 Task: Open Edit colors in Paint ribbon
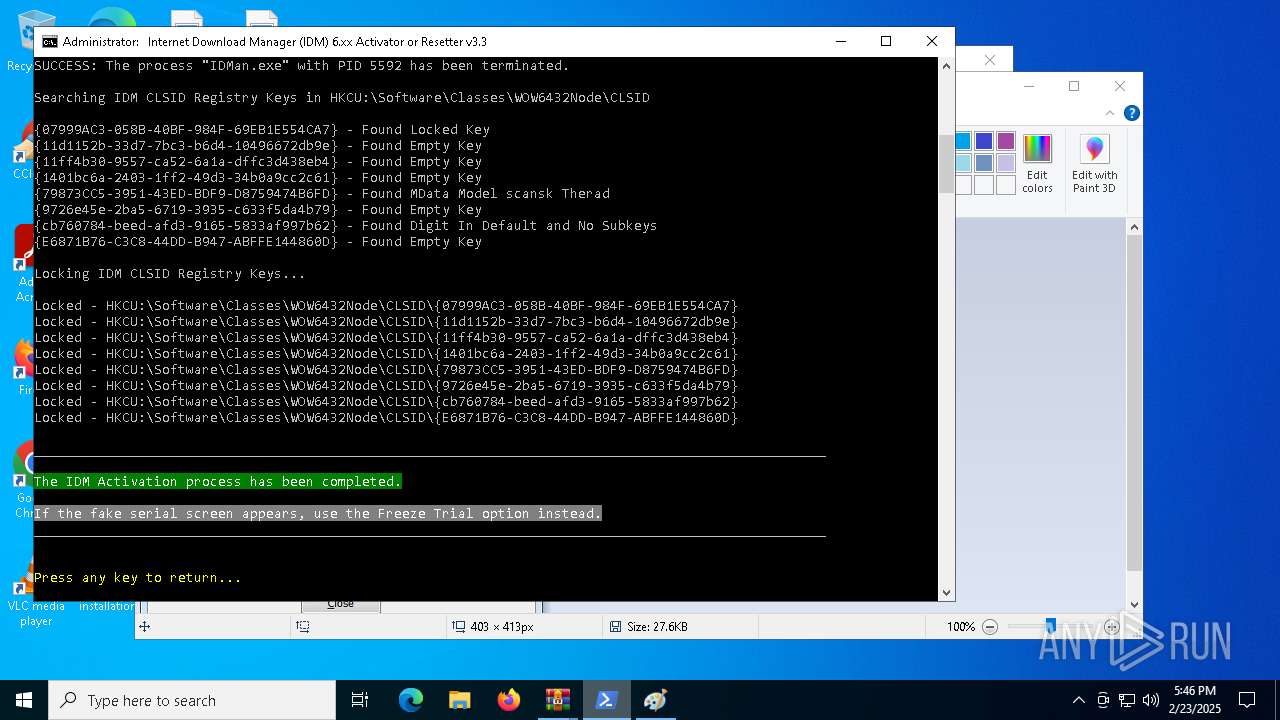pos(1037,164)
